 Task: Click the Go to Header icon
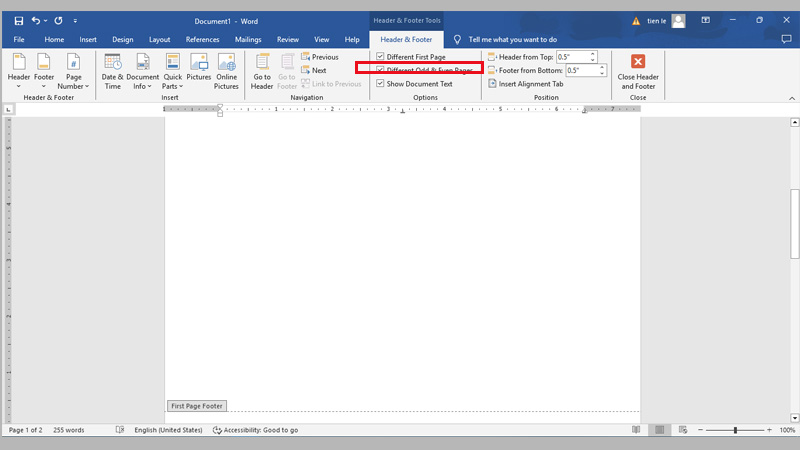coord(262,64)
